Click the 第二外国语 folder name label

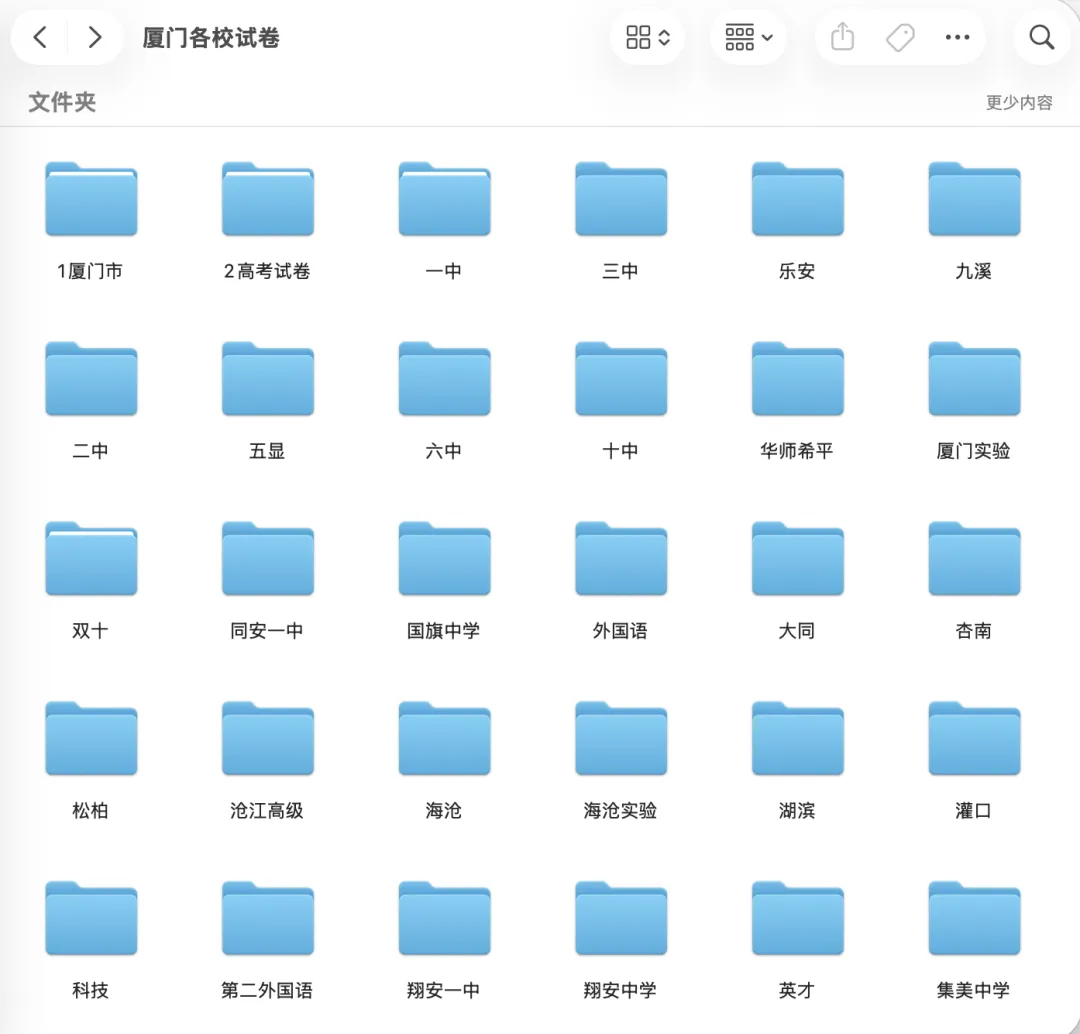click(x=267, y=991)
